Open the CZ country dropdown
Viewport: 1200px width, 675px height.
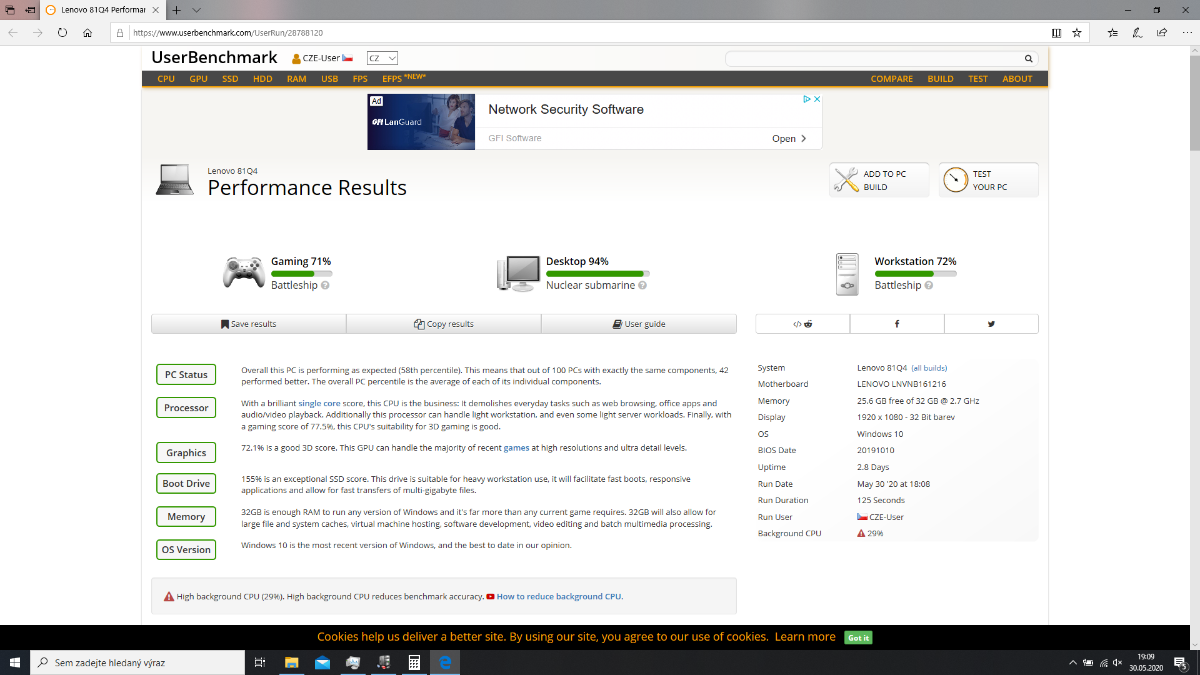tap(382, 58)
